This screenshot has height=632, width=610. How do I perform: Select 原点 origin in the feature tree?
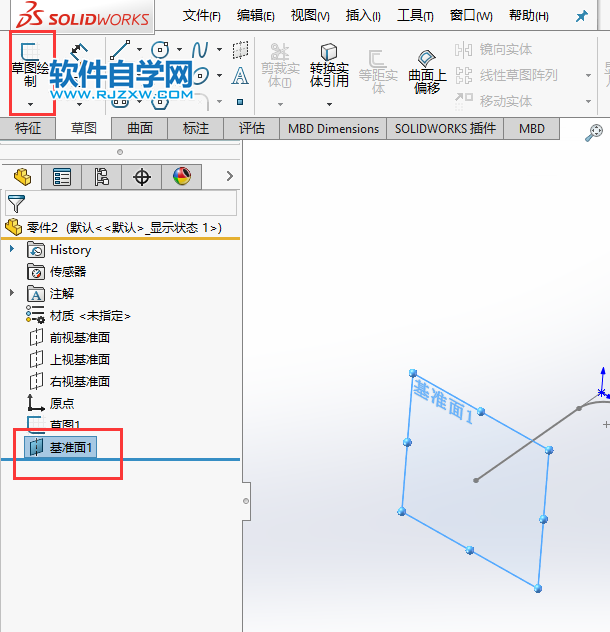click(51, 403)
